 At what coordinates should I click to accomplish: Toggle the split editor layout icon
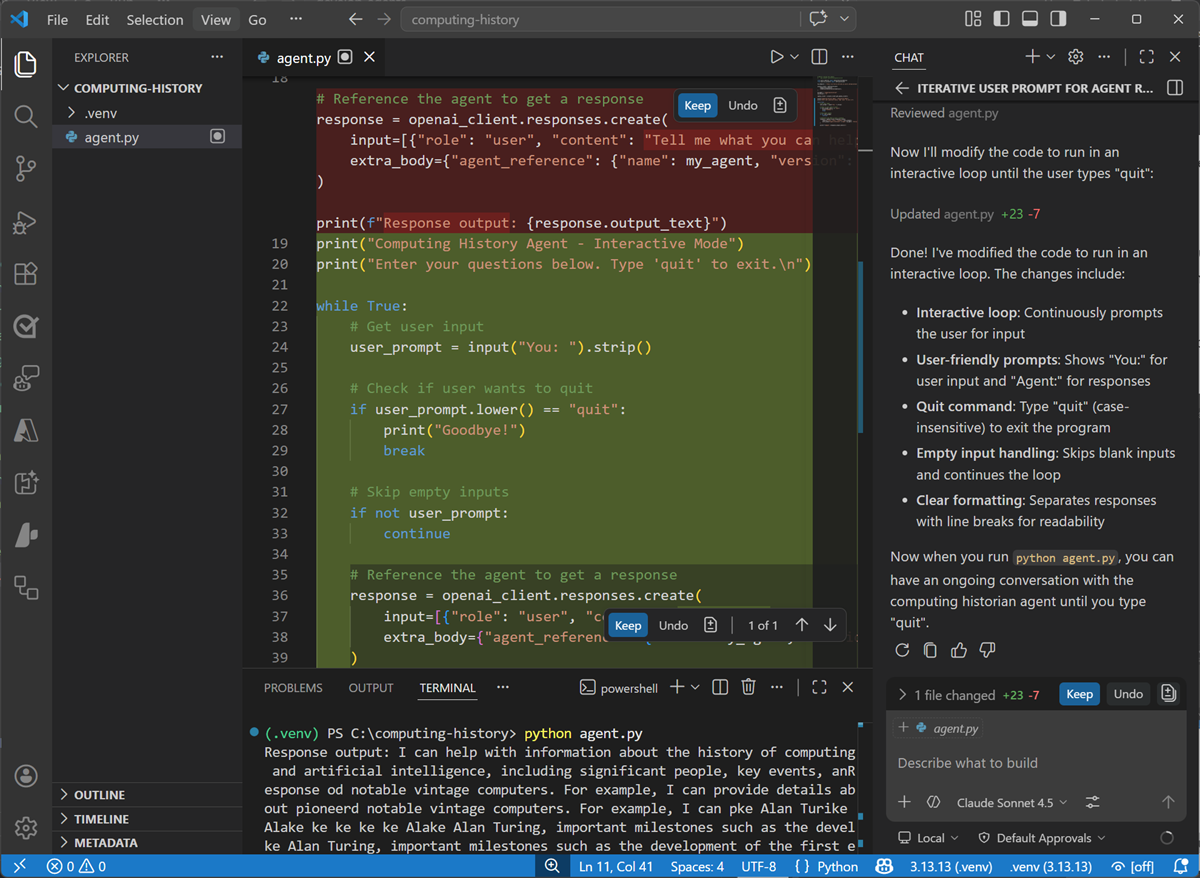click(x=818, y=56)
